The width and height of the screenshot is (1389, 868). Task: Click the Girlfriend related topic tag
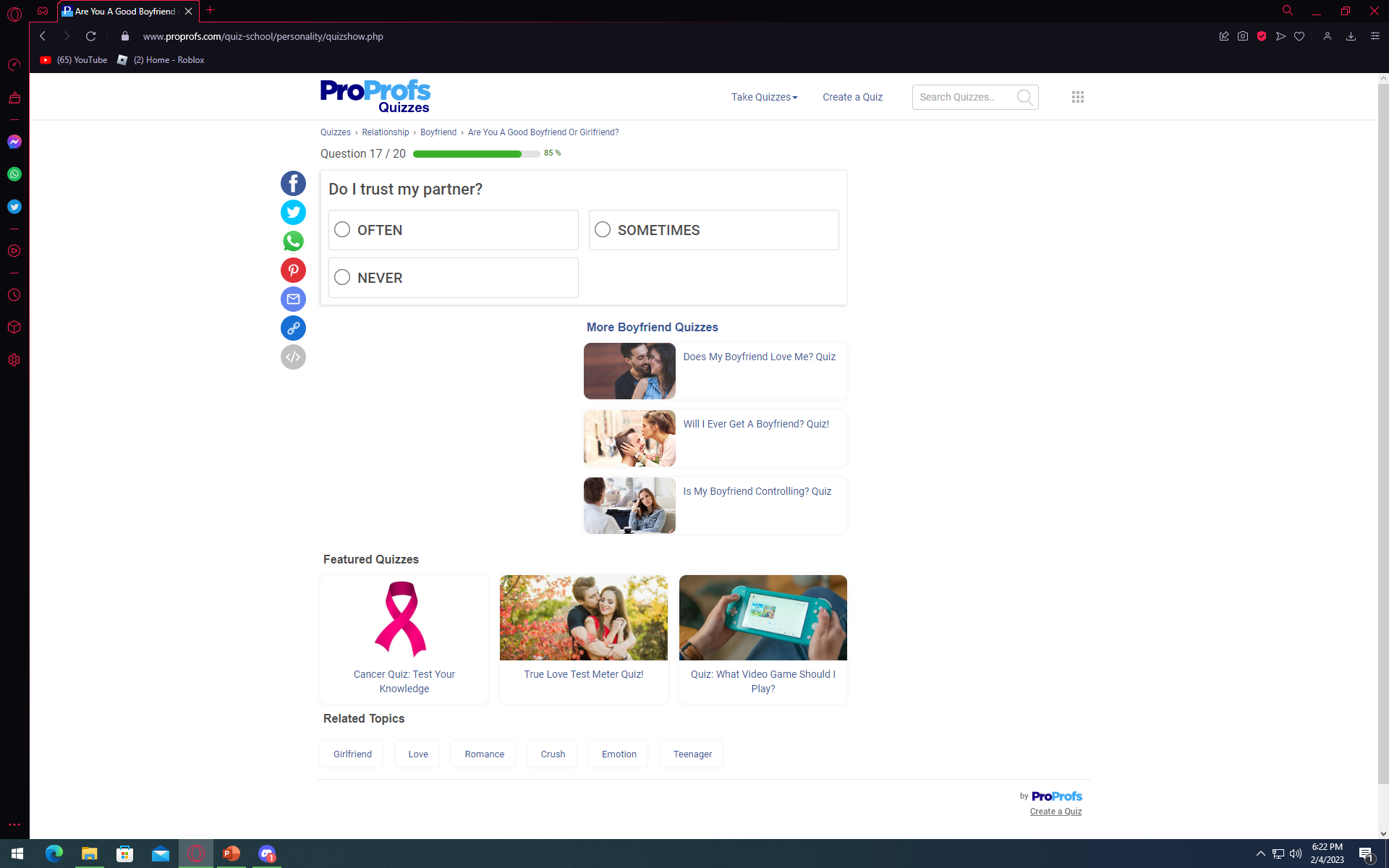[352, 754]
